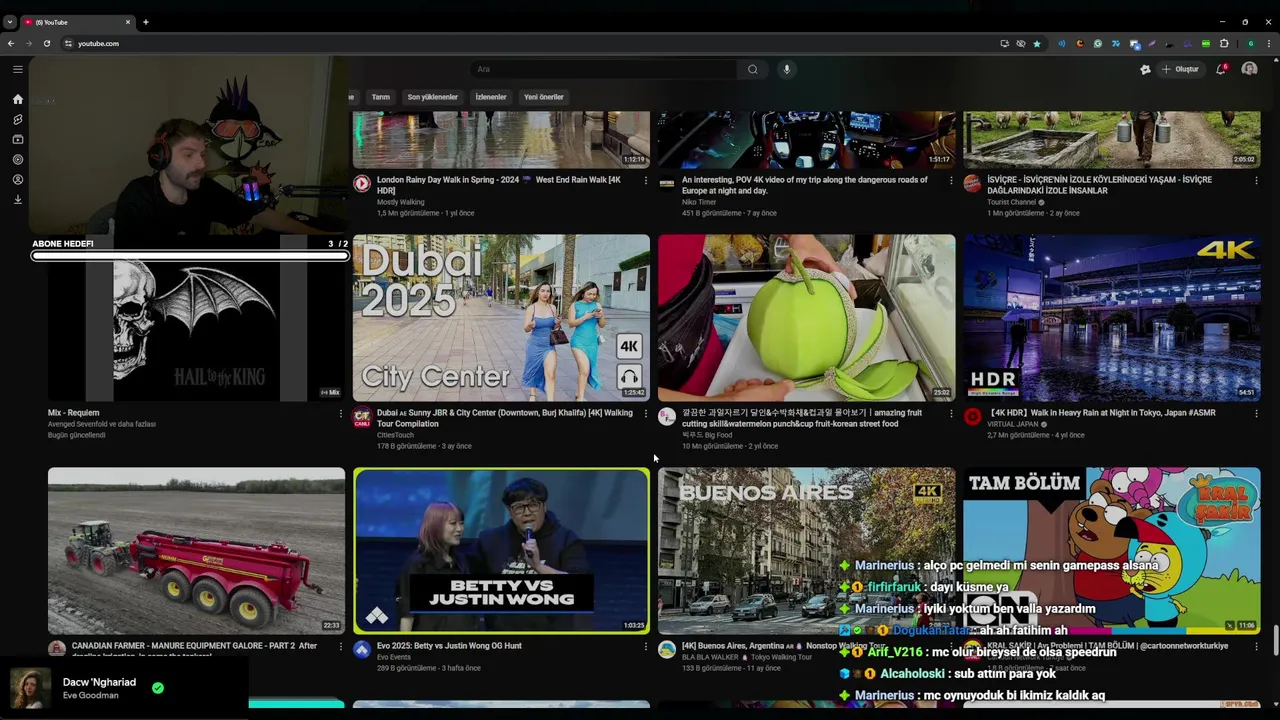1280x720 pixels.
Task: Select the 'Tanım' filter chip
Action: pyautogui.click(x=381, y=97)
